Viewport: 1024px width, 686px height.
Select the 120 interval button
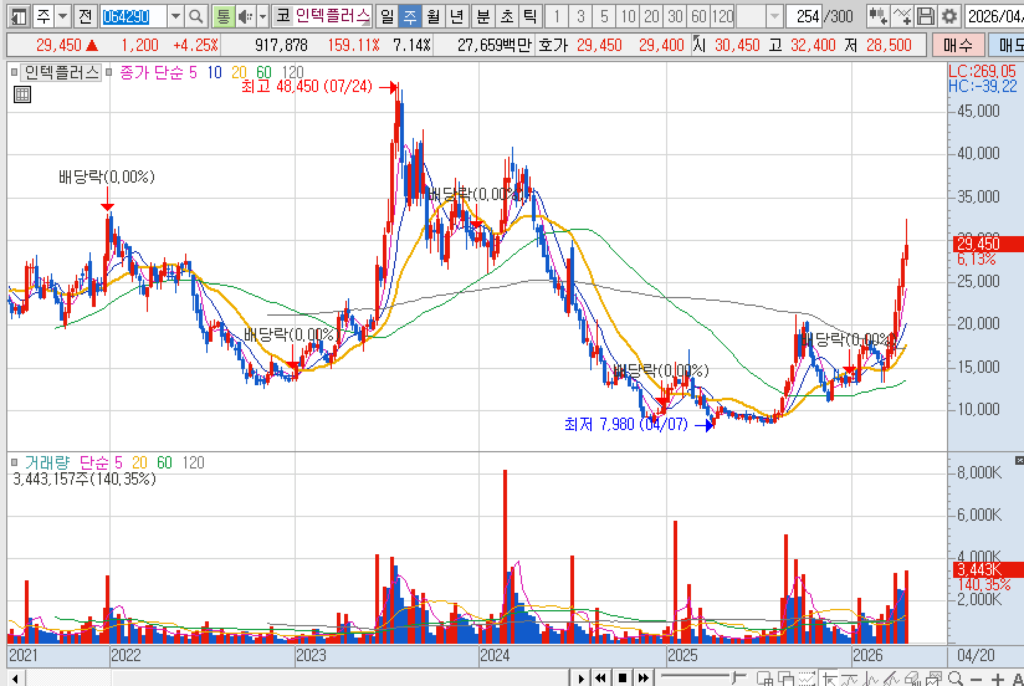pos(722,16)
